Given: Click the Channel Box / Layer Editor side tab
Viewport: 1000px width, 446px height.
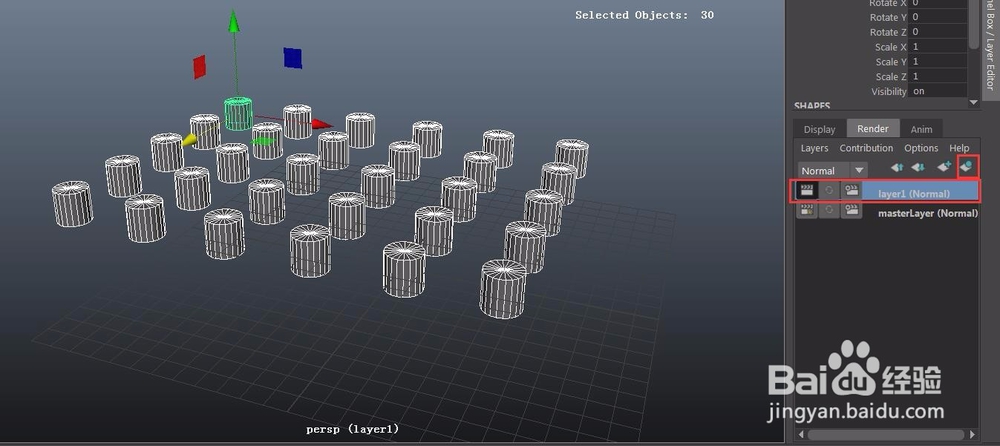Looking at the screenshot, I should pos(990,50).
